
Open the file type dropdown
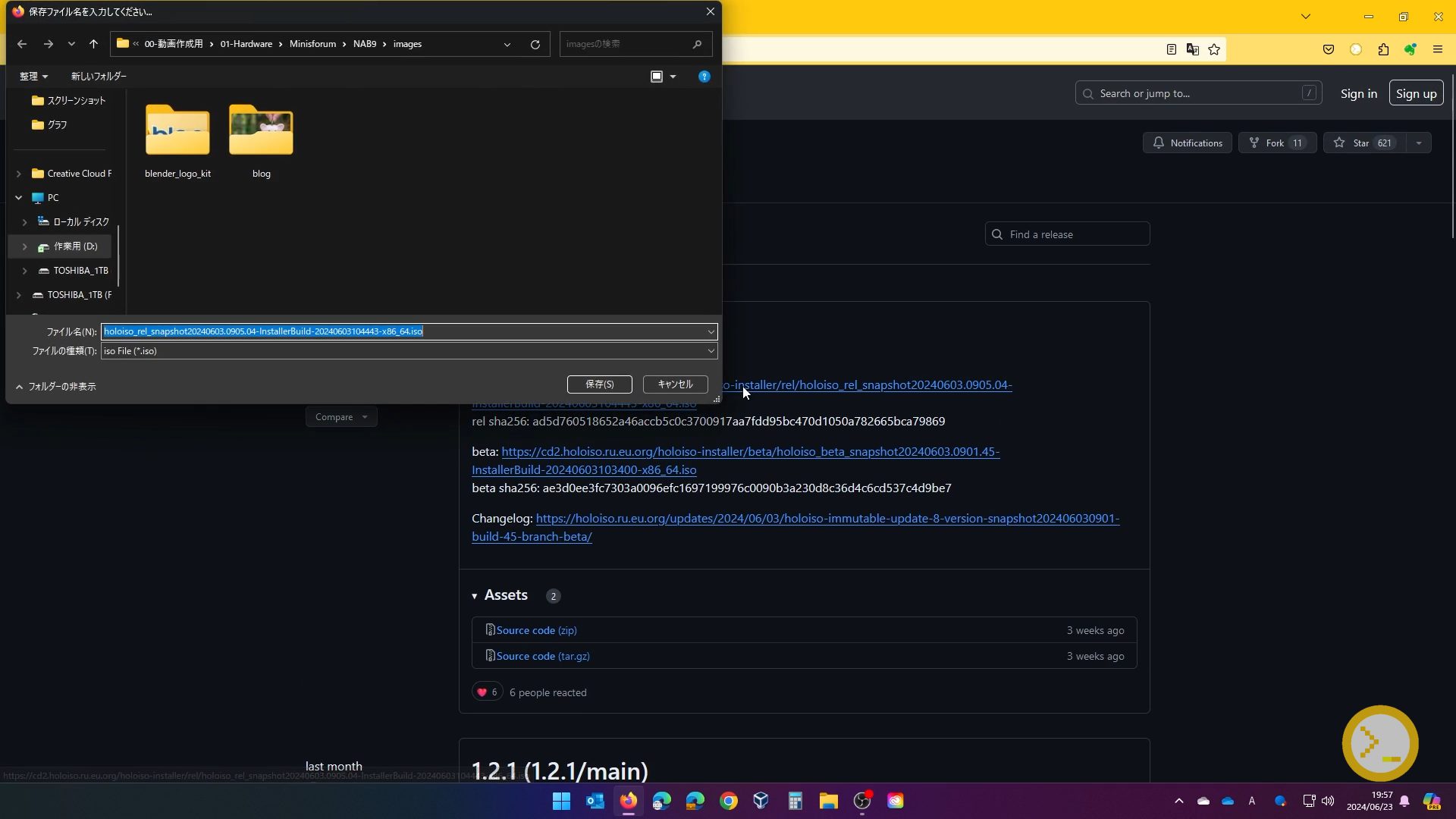tap(711, 351)
